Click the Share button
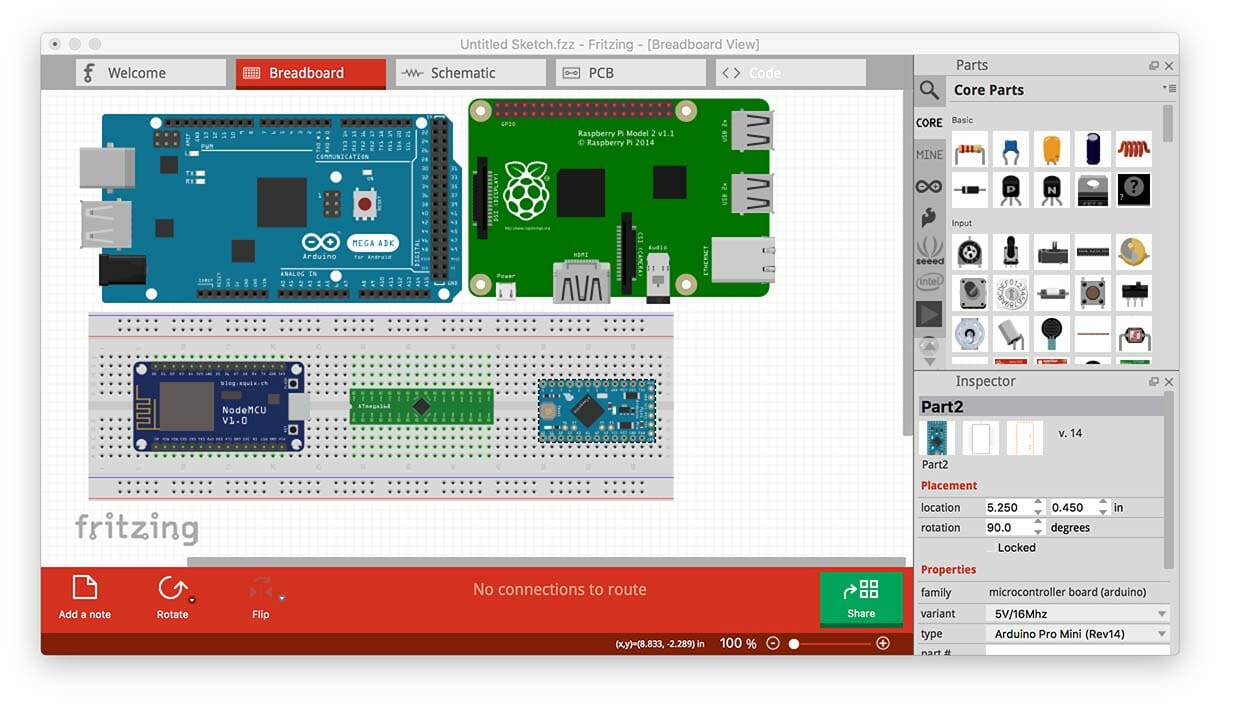1247x706 pixels. click(x=861, y=598)
